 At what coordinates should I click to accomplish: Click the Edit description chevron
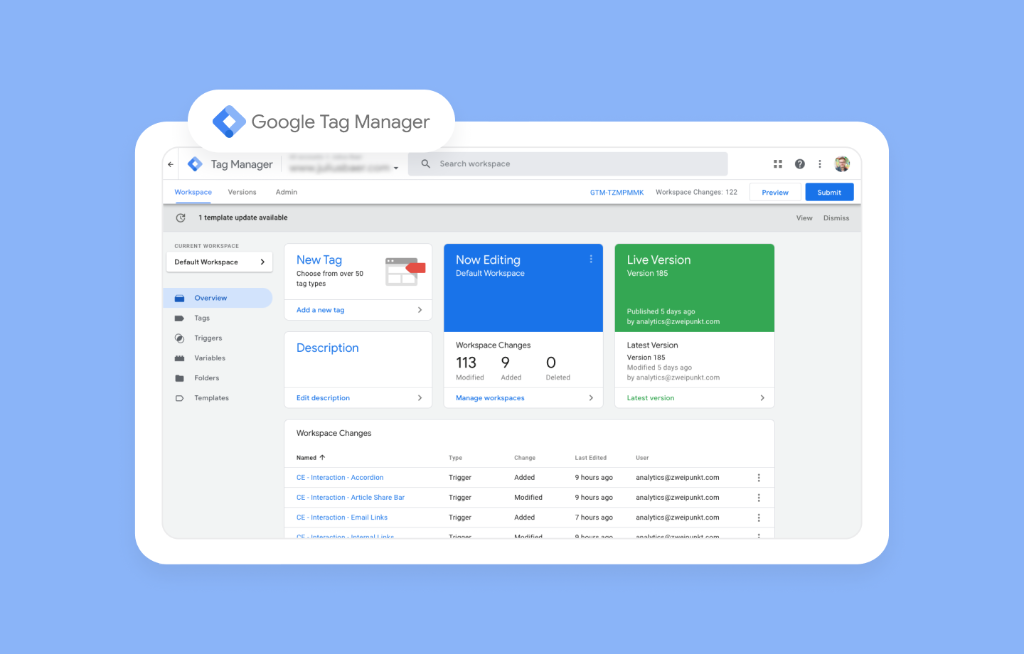420,398
